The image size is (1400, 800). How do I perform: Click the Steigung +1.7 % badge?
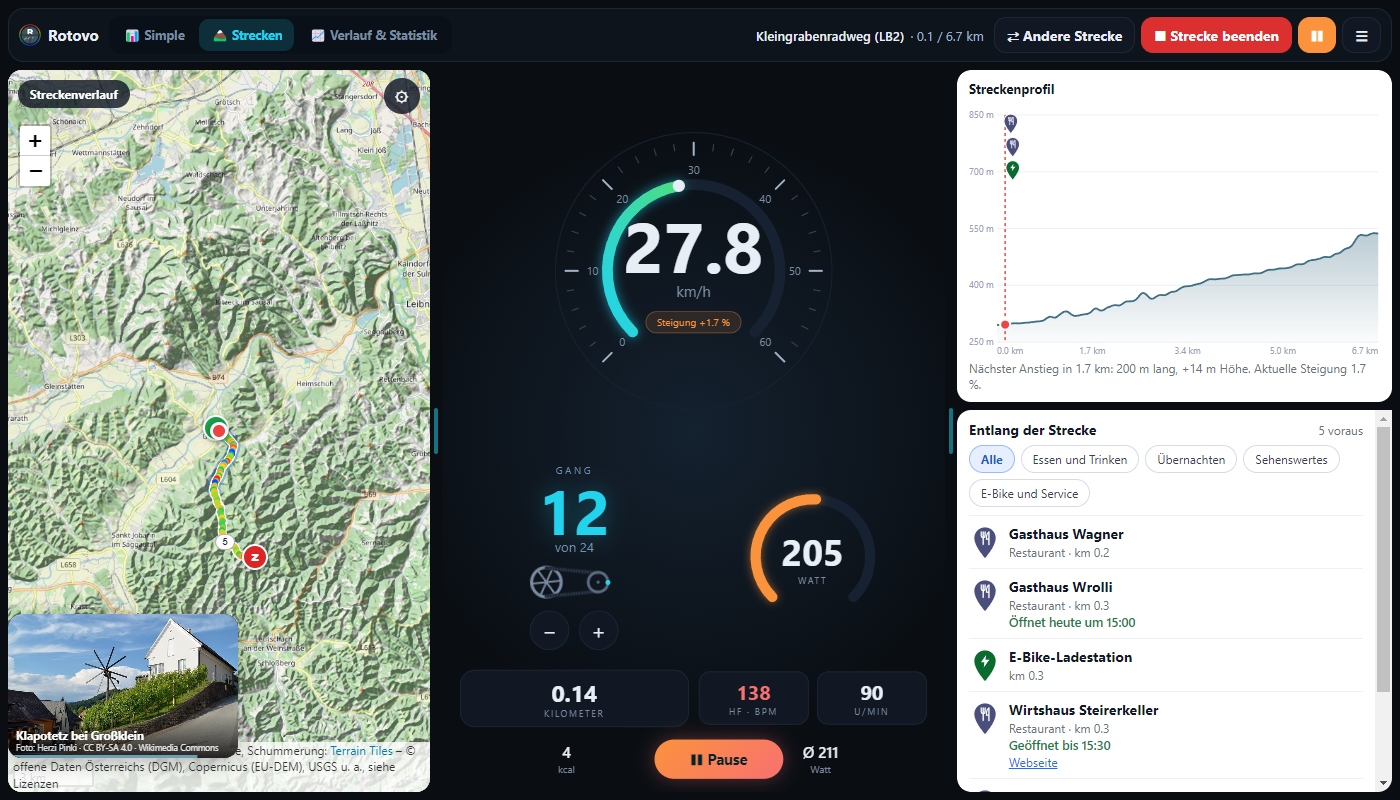click(x=693, y=323)
